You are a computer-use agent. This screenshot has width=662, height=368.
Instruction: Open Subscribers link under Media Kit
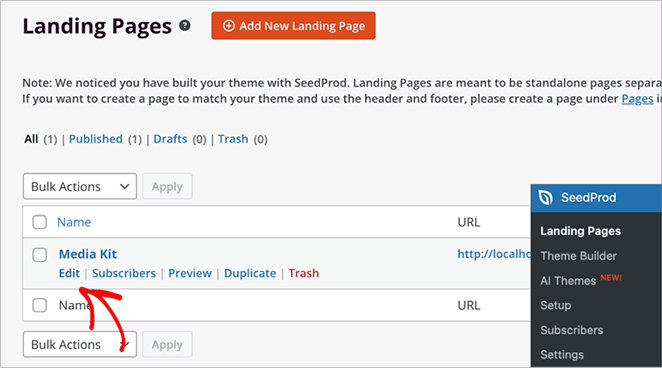point(124,273)
